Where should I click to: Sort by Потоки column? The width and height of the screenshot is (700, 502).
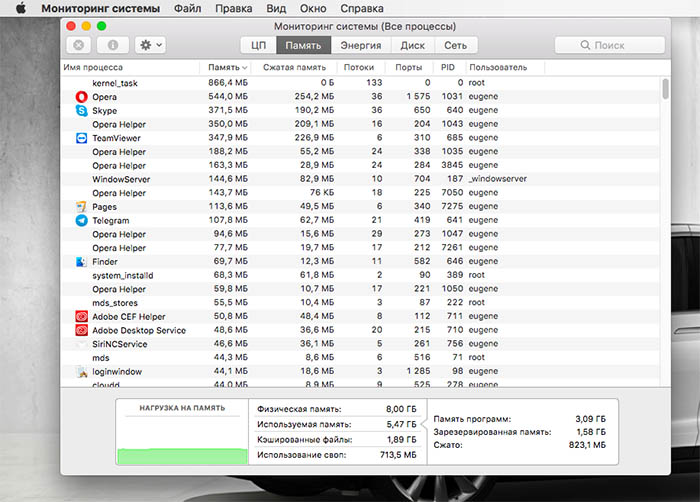pyautogui.click(x=359, y=67)
